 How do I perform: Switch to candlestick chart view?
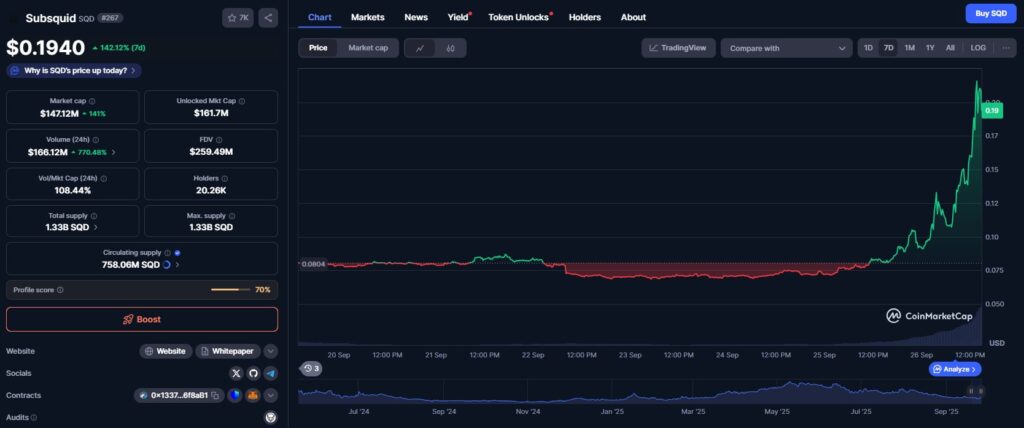click(451, 48)
